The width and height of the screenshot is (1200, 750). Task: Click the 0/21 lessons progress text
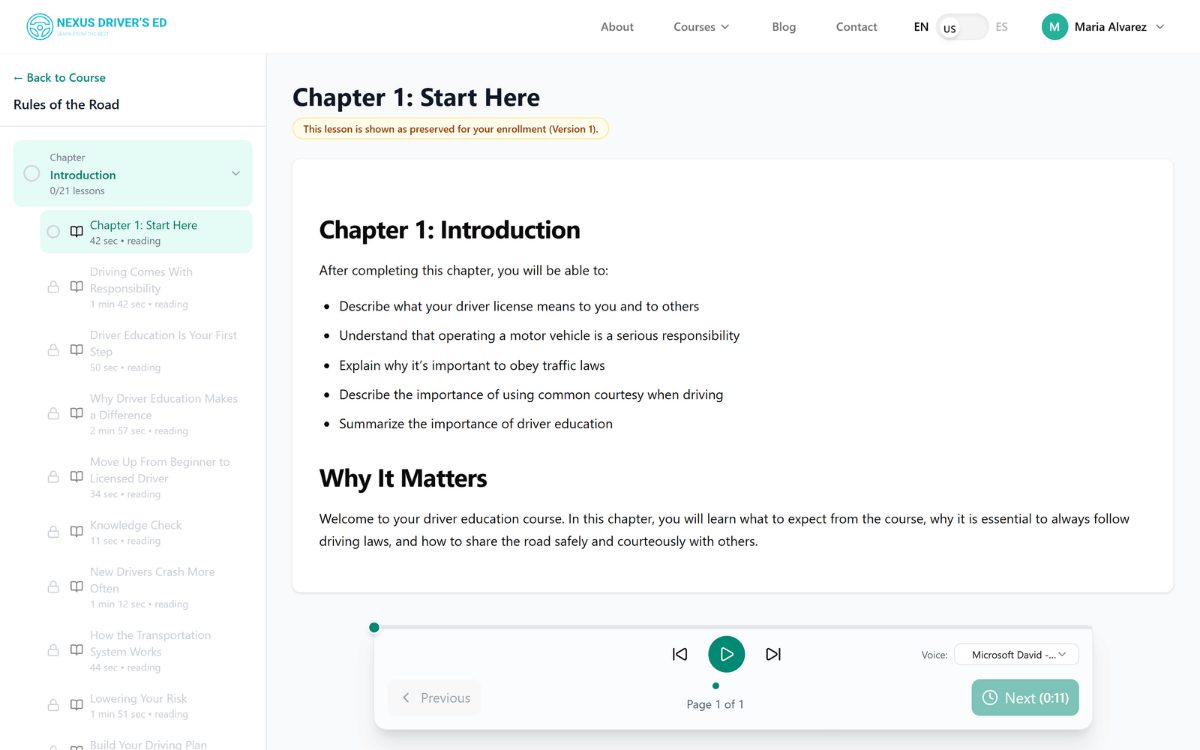77,191
